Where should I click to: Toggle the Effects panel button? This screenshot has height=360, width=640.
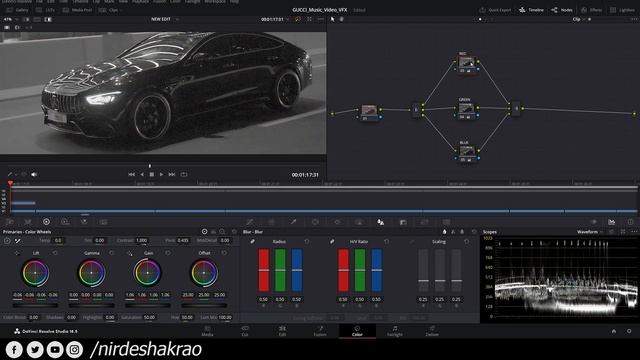click(591, 10)
